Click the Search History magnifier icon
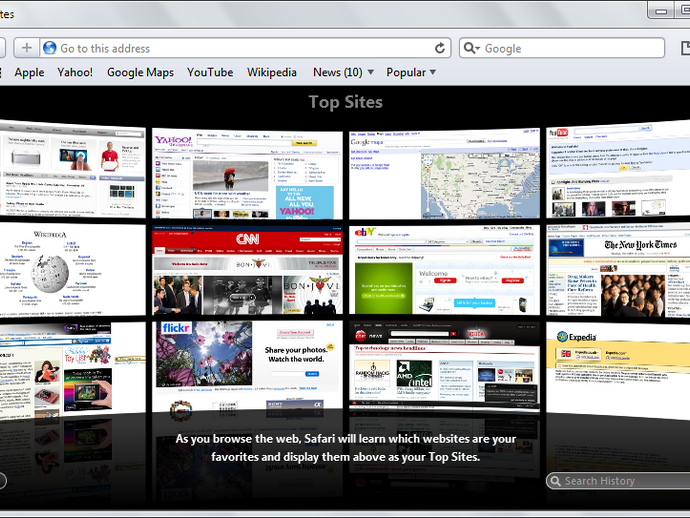Viewport: 690px width, 518px height. 556,481
